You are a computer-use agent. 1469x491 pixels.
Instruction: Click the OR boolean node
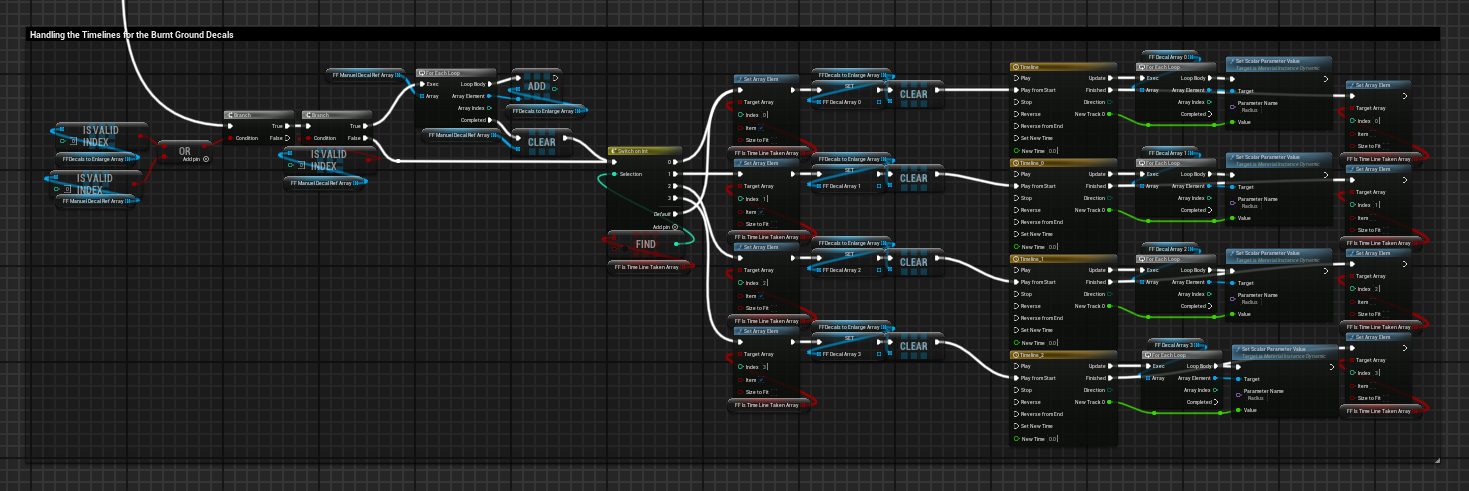point(184,151)
